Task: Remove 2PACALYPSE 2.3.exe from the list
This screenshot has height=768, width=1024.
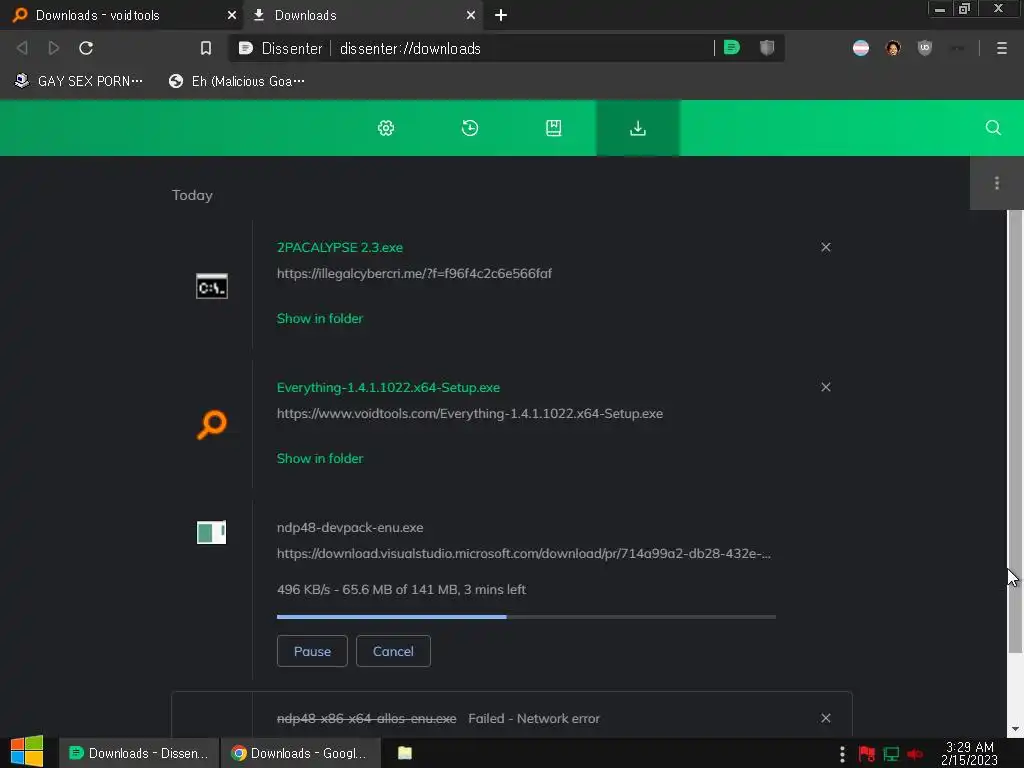Action: tap(825, 247)
